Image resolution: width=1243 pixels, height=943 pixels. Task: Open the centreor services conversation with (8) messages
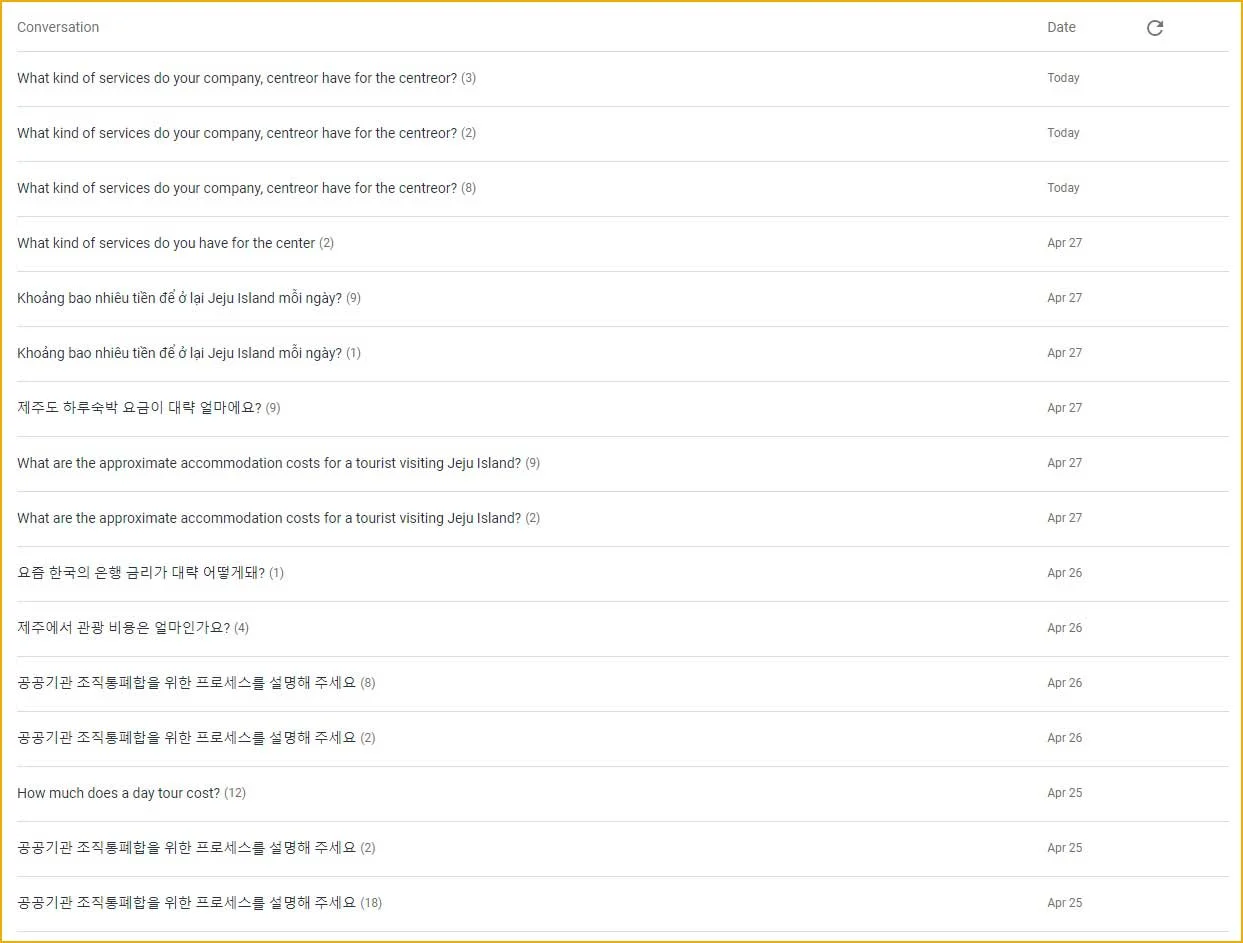click(237, 188)
